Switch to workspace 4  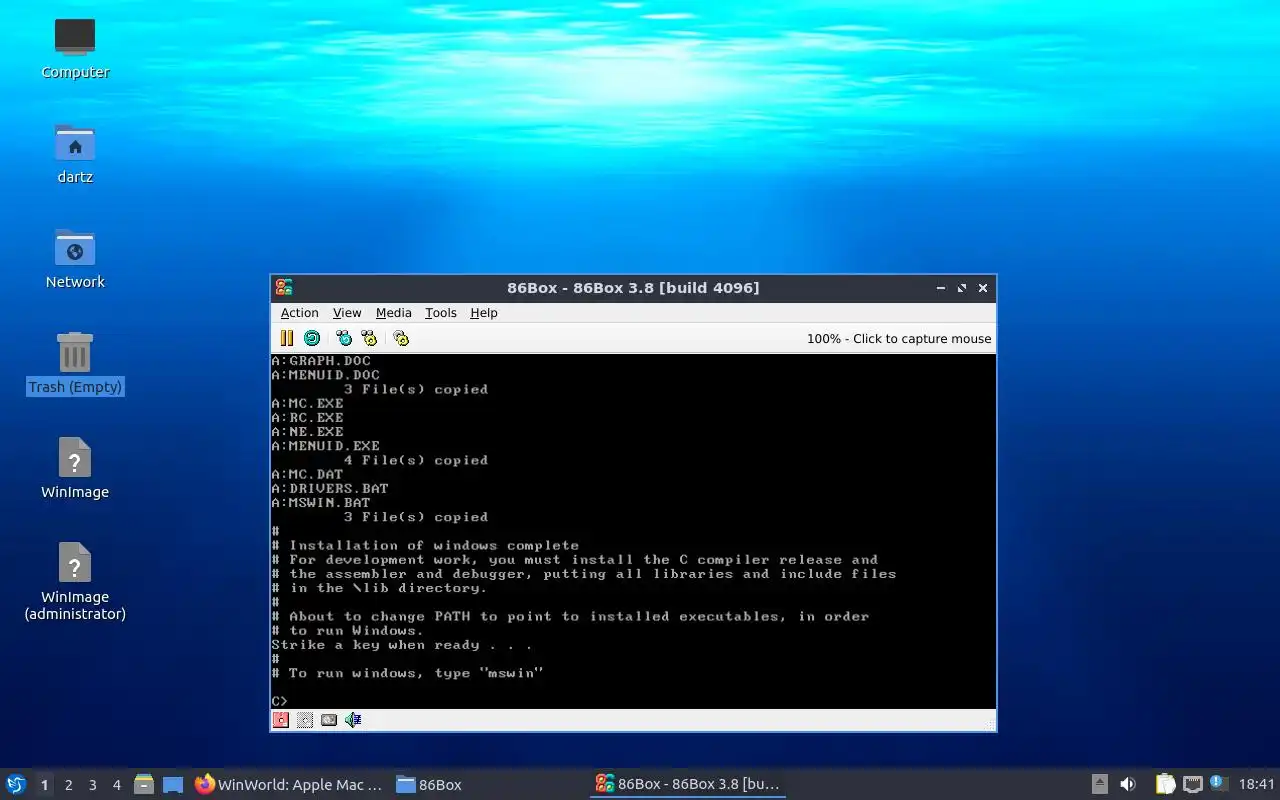[116, 785]
